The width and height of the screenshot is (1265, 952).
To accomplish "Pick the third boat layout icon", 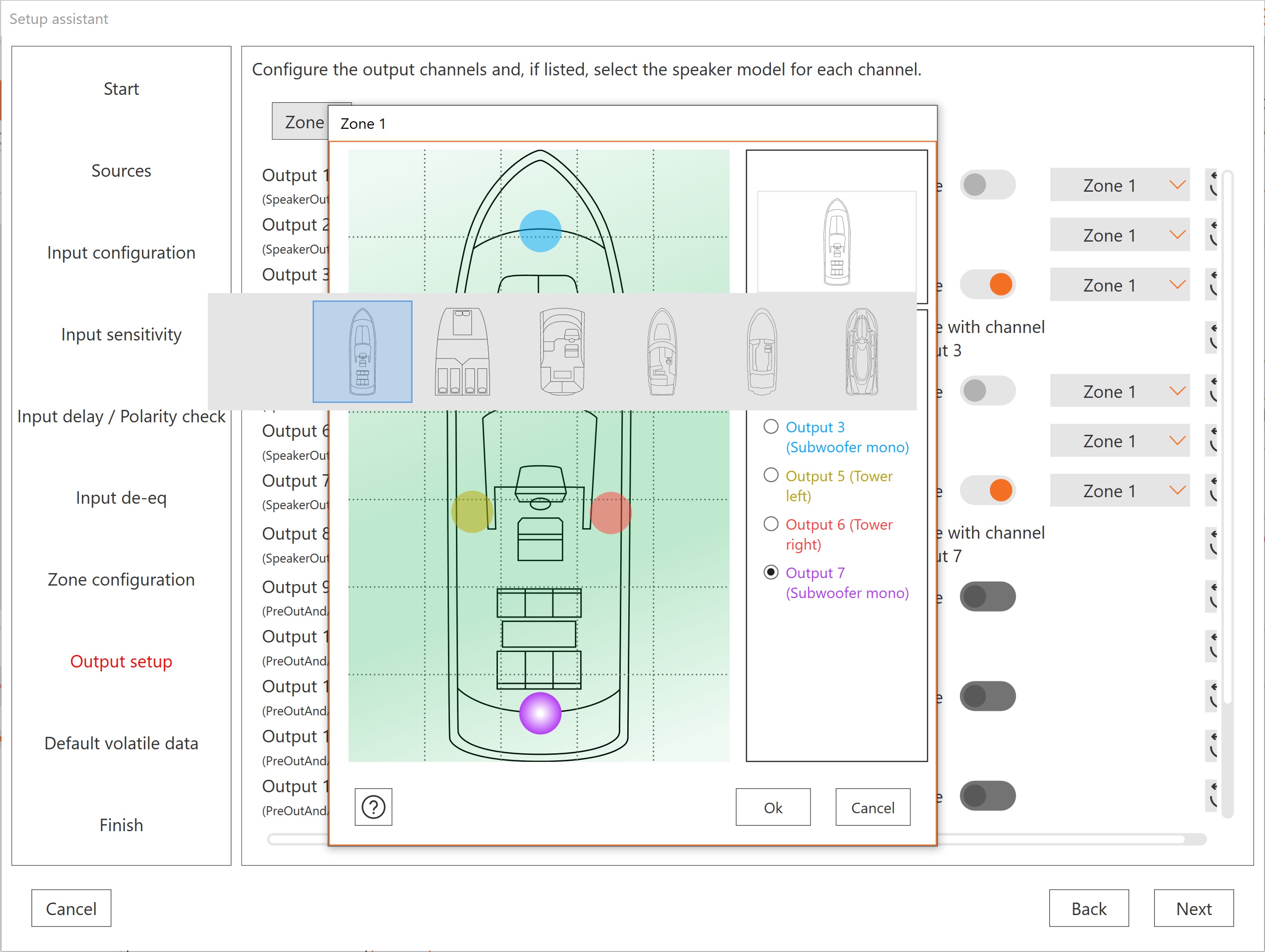I will click(x=562, y=351).
